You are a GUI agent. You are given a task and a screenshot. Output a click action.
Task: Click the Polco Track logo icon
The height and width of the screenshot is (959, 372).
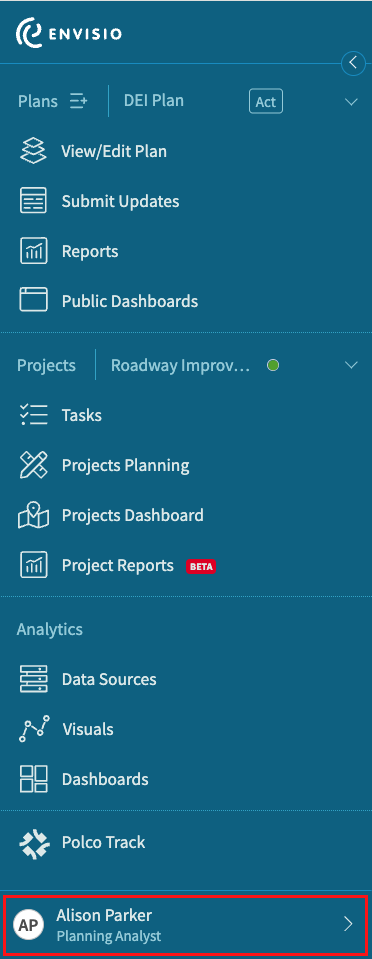[x=34, y=842]
